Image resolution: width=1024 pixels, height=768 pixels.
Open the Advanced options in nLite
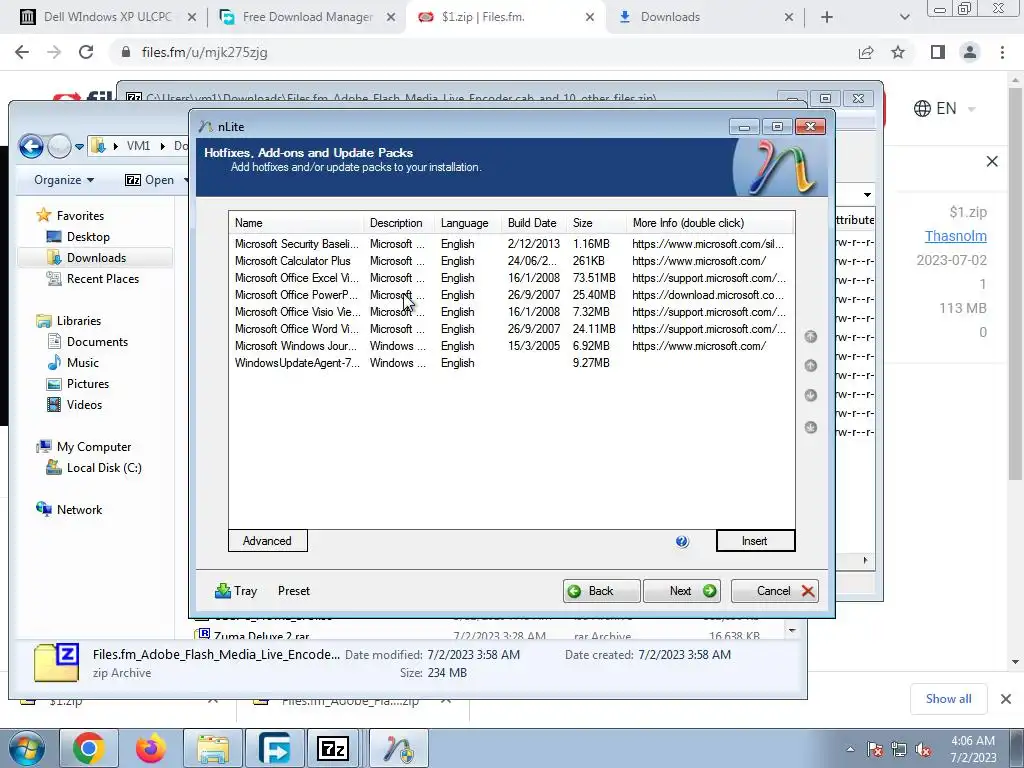[268, 541]
